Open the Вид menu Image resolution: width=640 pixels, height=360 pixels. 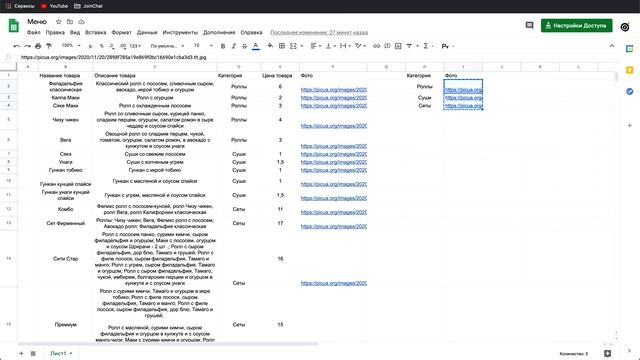[x=75, y=32]
